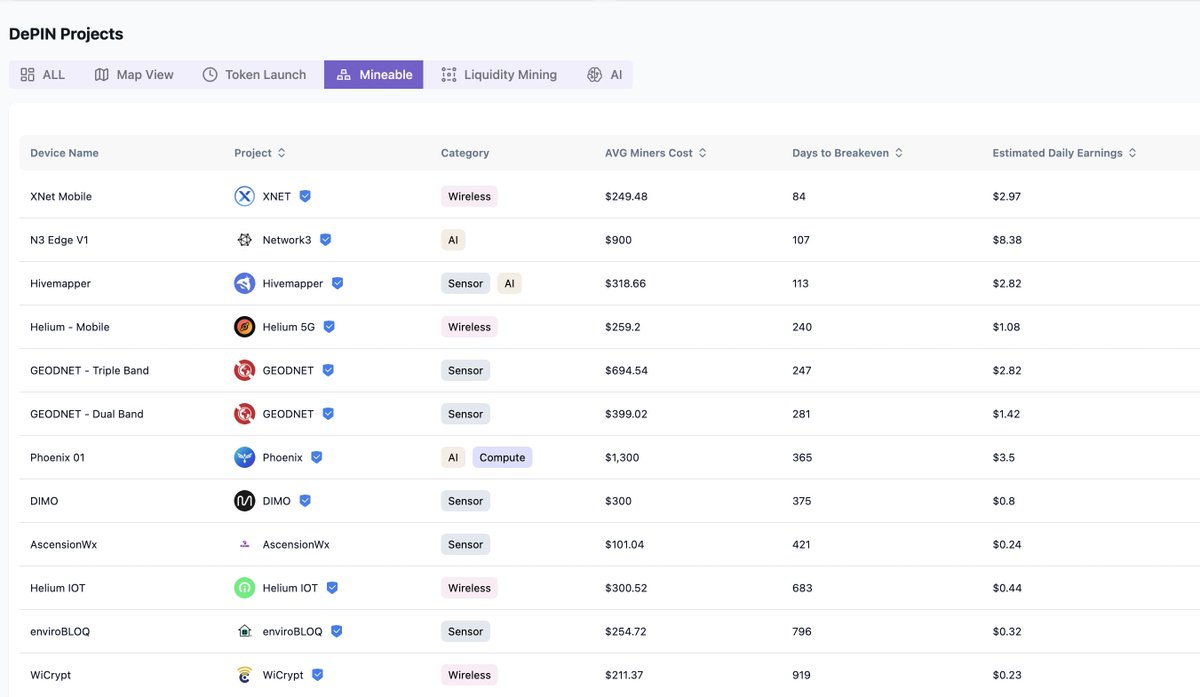Click the Compute tag in Phoenix 01 row

(502, 457)
